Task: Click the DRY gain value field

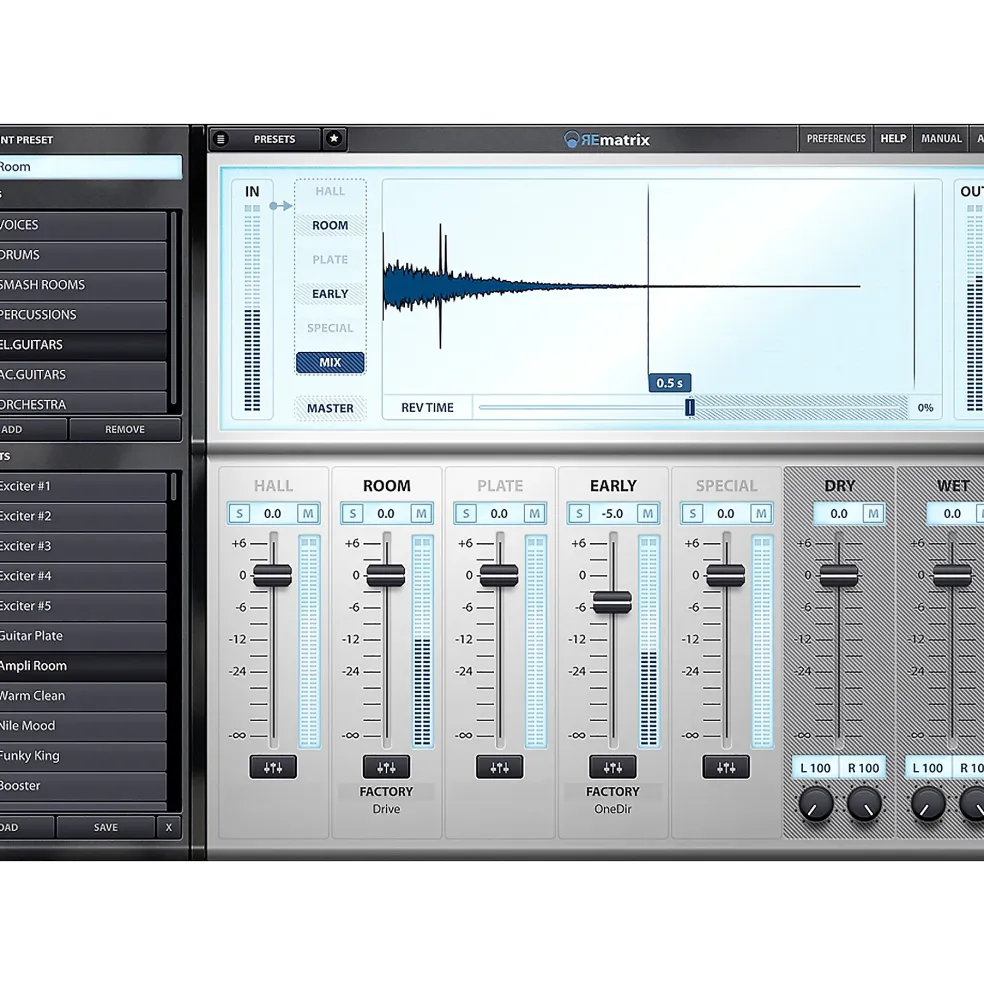Action: click(x=839, y=514)
